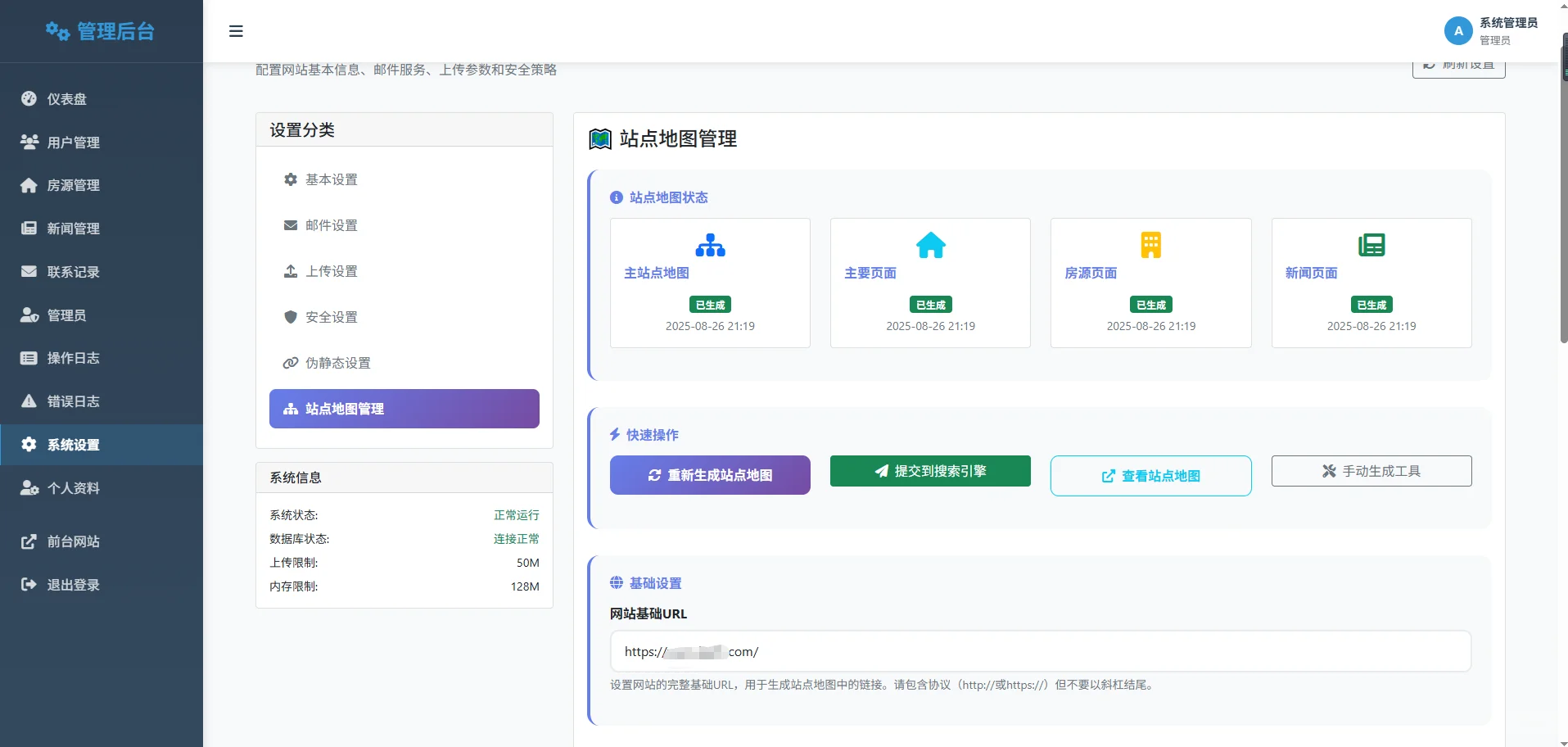Click the 刷新设置 refresh button
Viewport: 1568px width, 747px height.
coord(1458,66)
